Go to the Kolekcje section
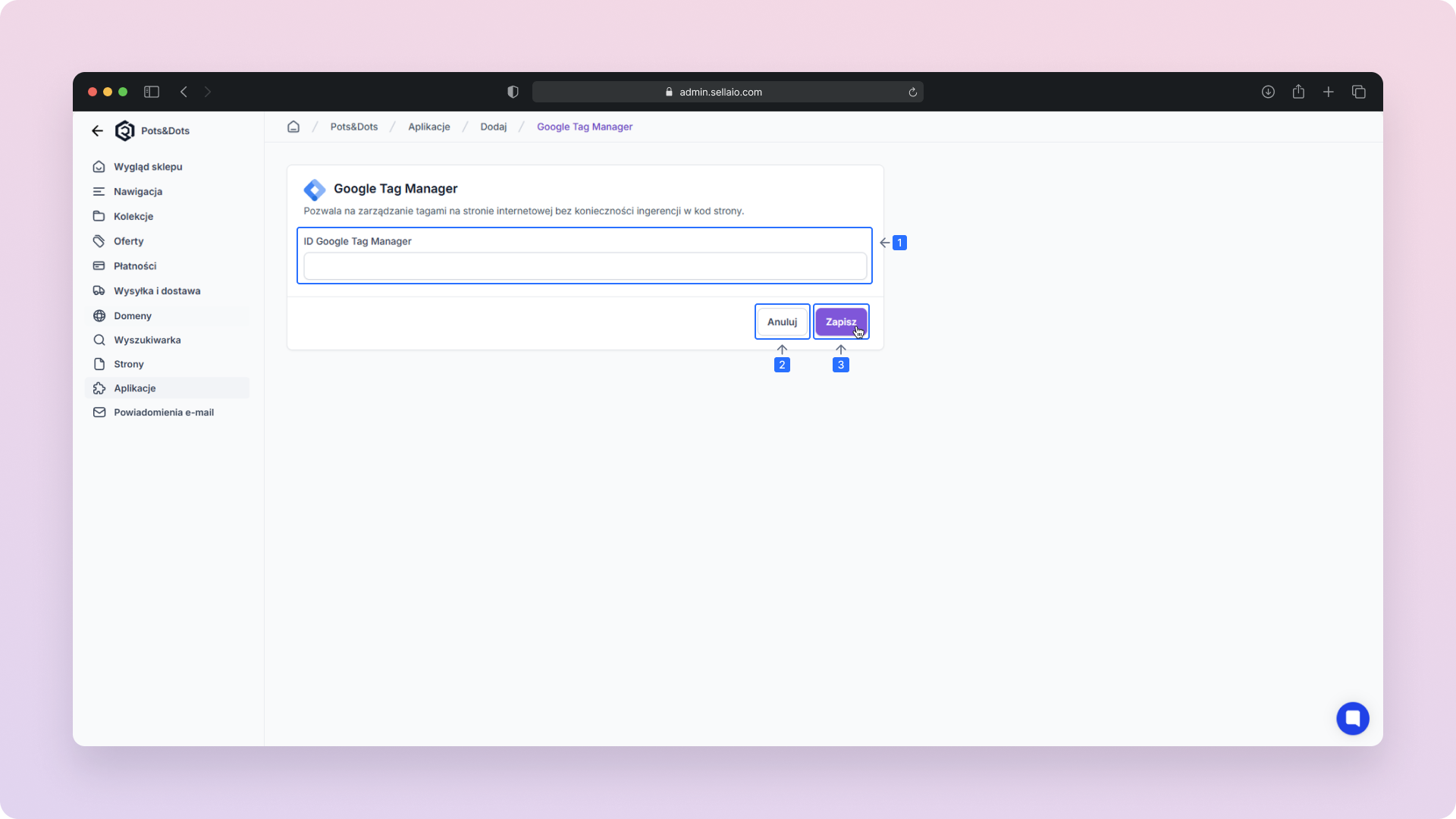1456x819 pixels. (x=133, y=216)
